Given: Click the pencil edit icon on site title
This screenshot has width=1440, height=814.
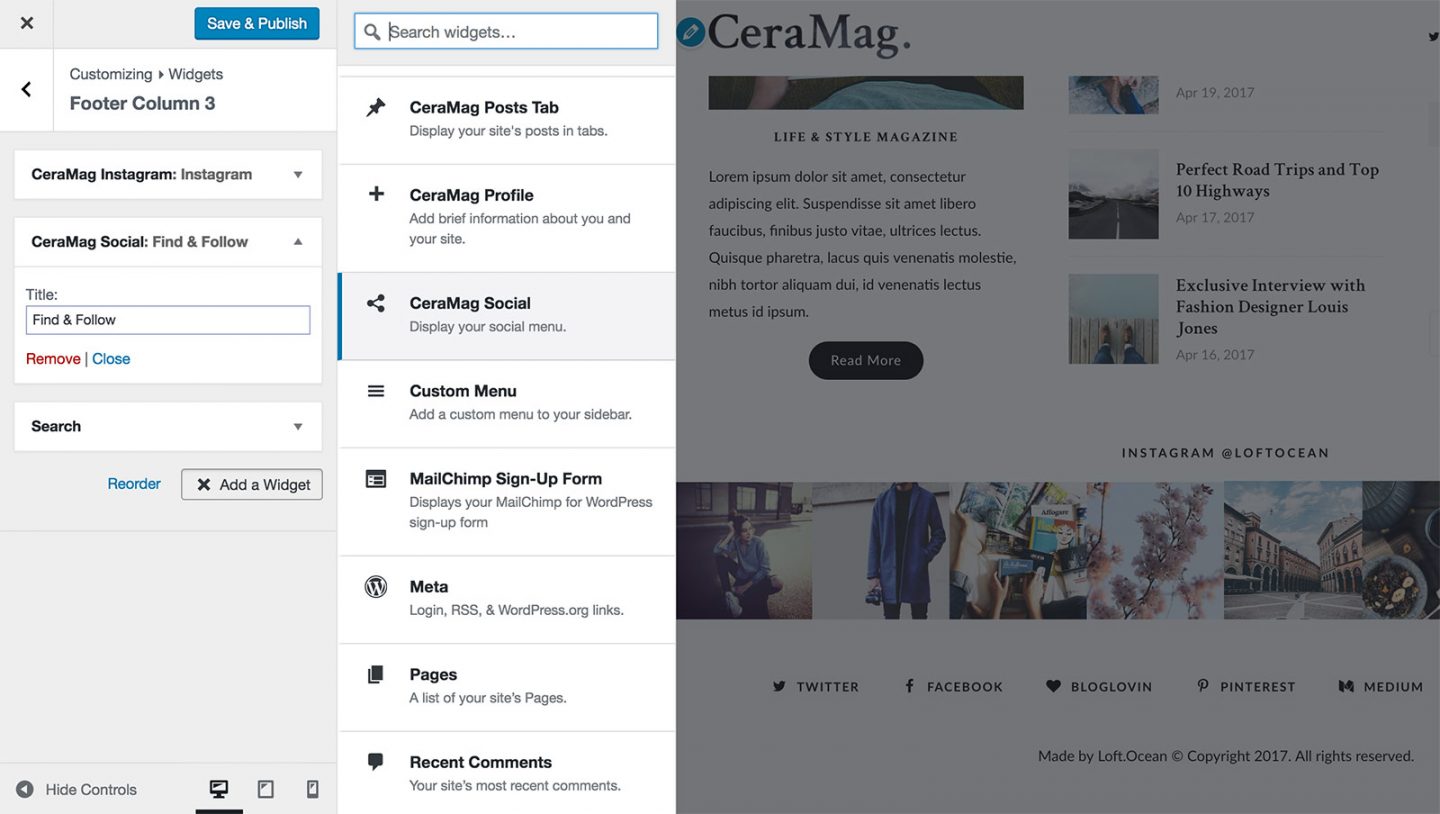Looking at the screenshot, I should (x=689, y=31).
